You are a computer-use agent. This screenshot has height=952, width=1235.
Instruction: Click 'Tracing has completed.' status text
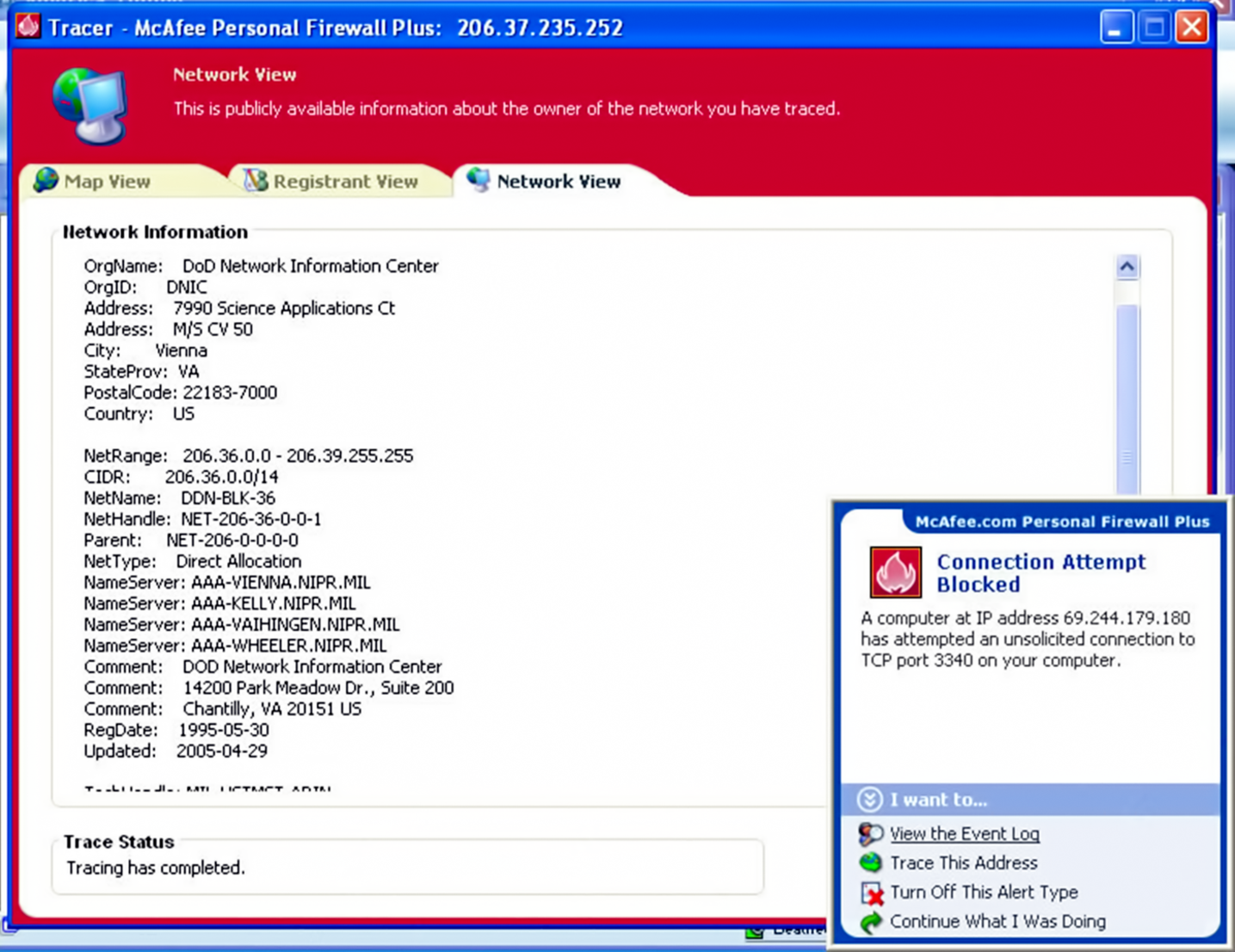click(x=156, y=868)
